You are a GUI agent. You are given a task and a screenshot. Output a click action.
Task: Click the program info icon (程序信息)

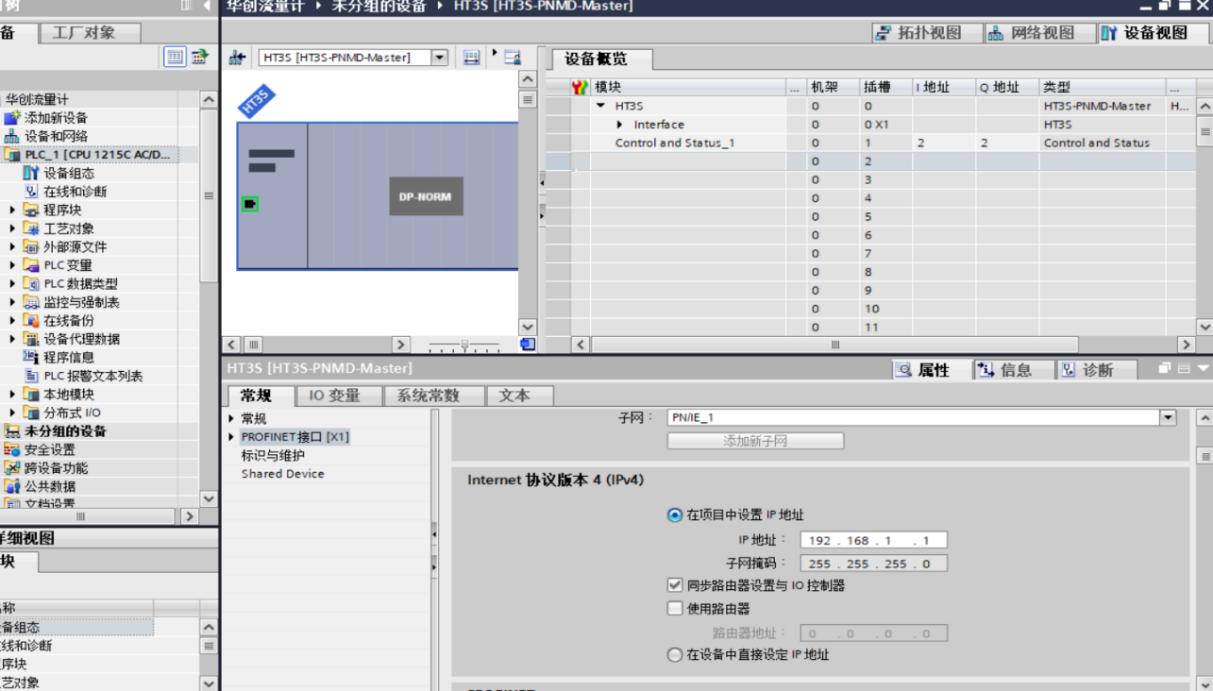tap(31, 357)
